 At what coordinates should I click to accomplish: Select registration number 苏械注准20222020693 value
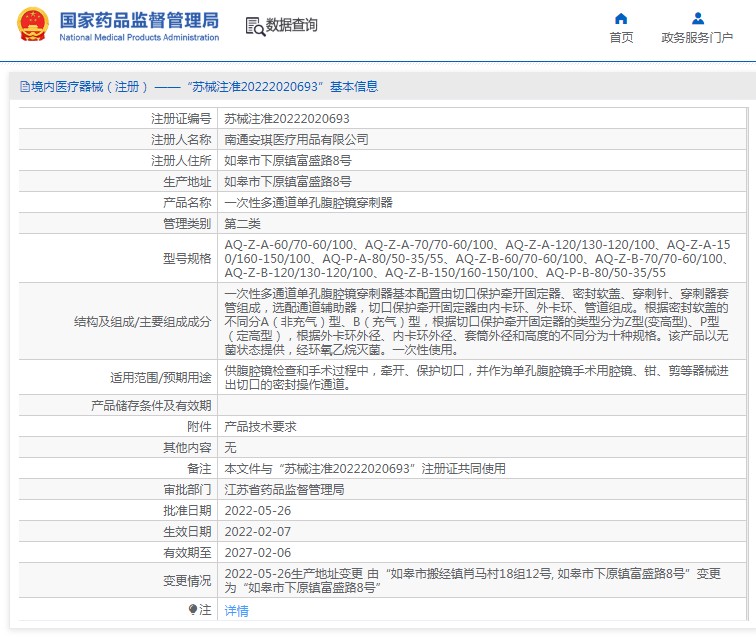pyautogui.click(x=287, y=119)
